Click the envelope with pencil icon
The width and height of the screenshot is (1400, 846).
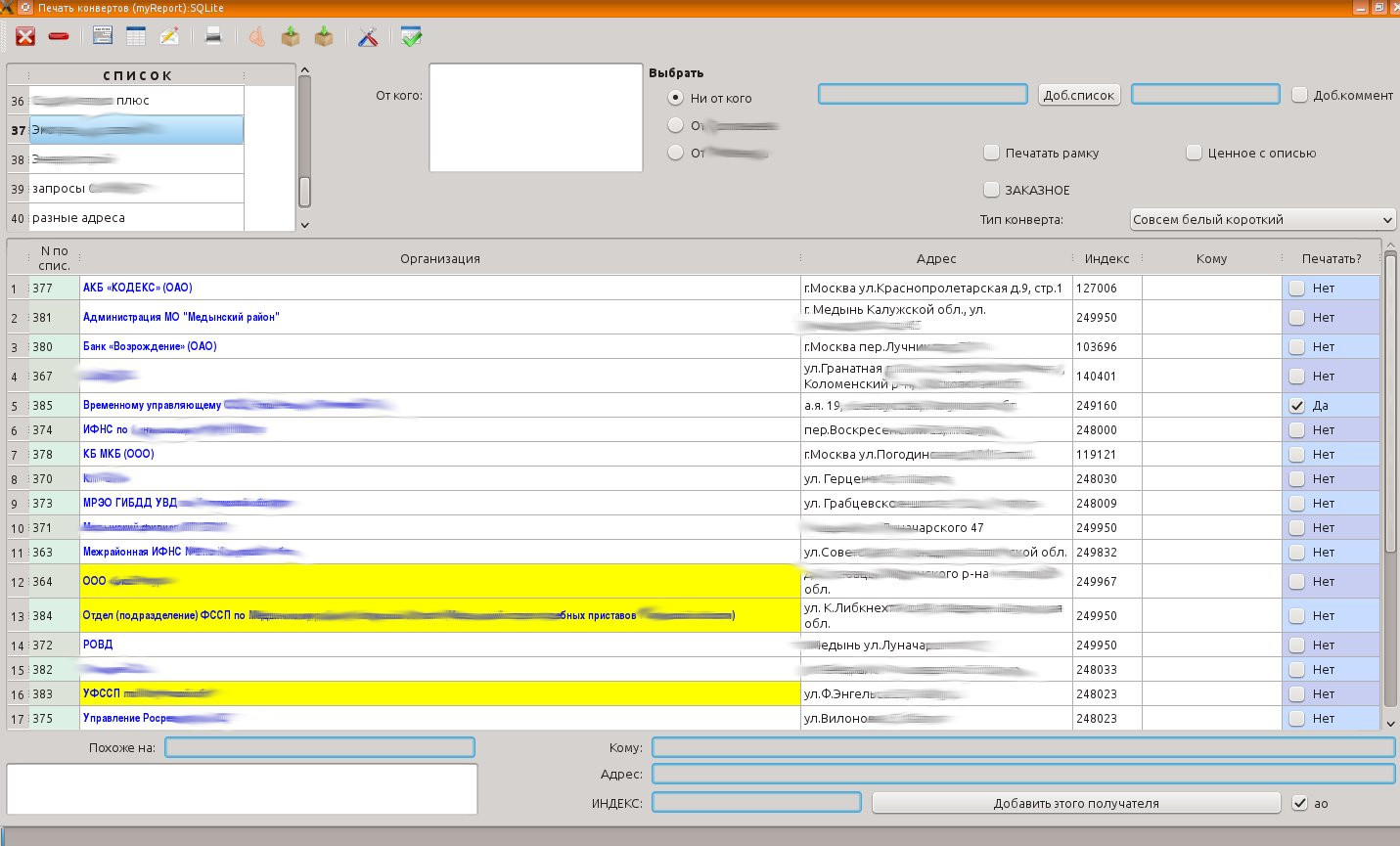click(169, 37)
